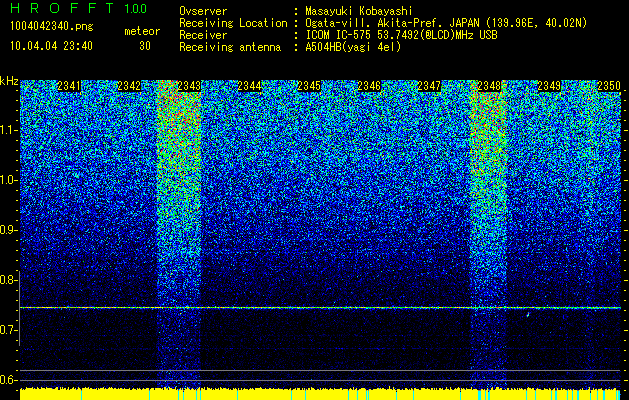Select the 2345 time marker
Viewport: 629px width, 400px height.
[309, 86]
